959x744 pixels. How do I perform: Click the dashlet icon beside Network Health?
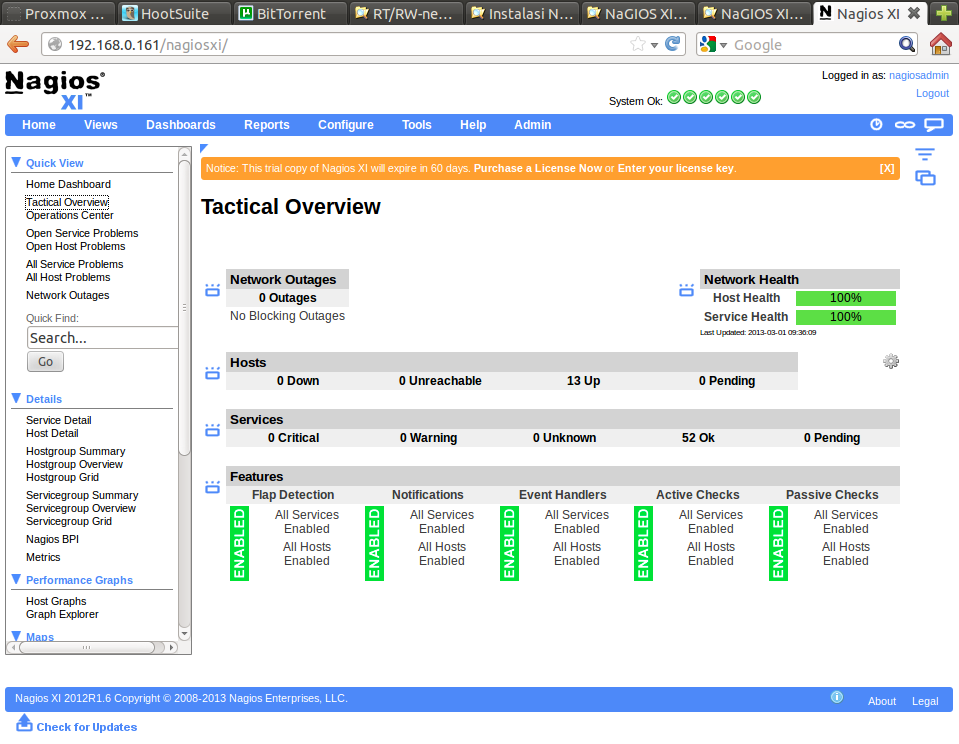(686, 290)
